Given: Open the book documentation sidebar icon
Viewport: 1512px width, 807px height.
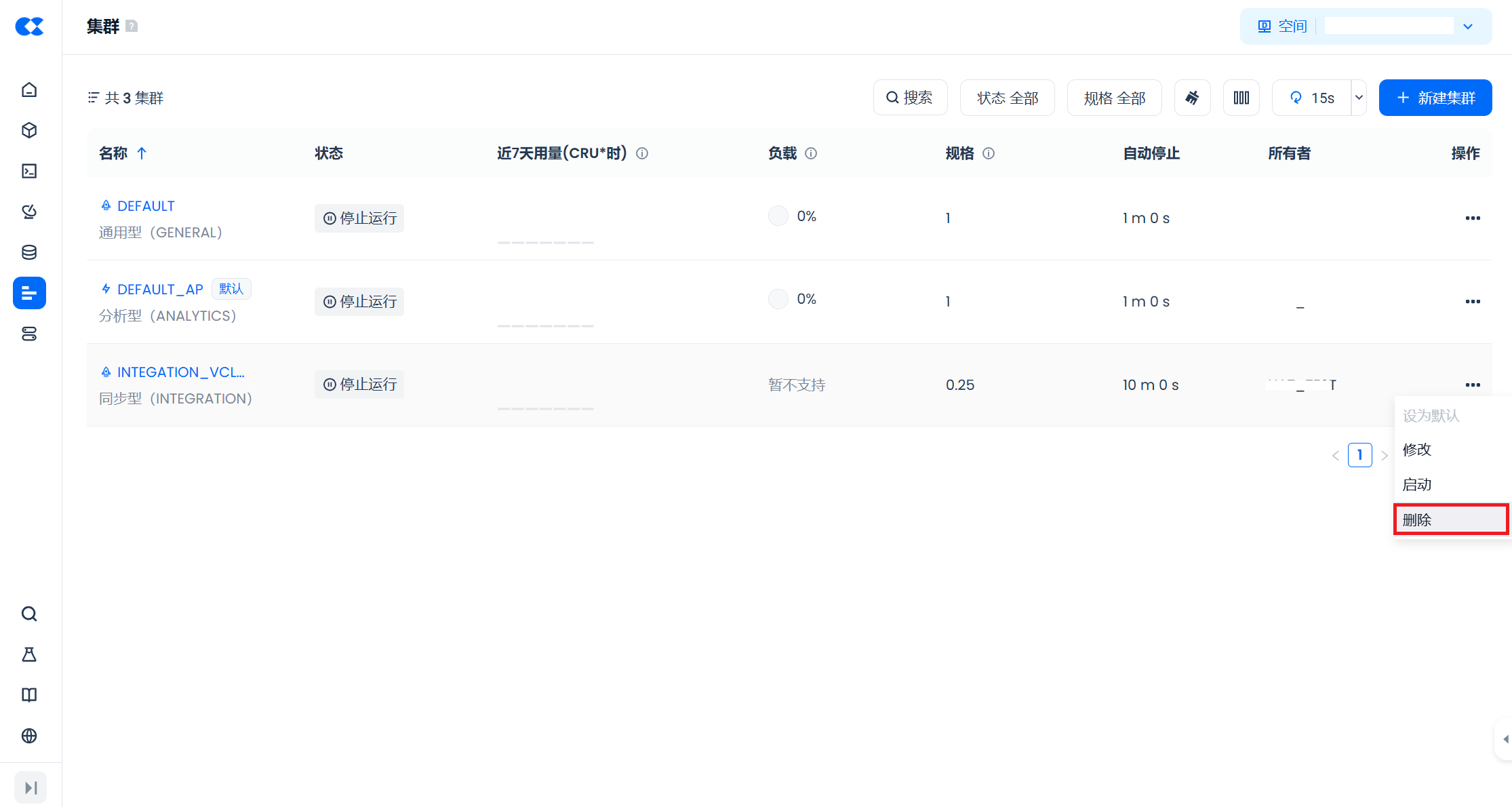Looking at the screenshot, I should click(x=29, y=695).
